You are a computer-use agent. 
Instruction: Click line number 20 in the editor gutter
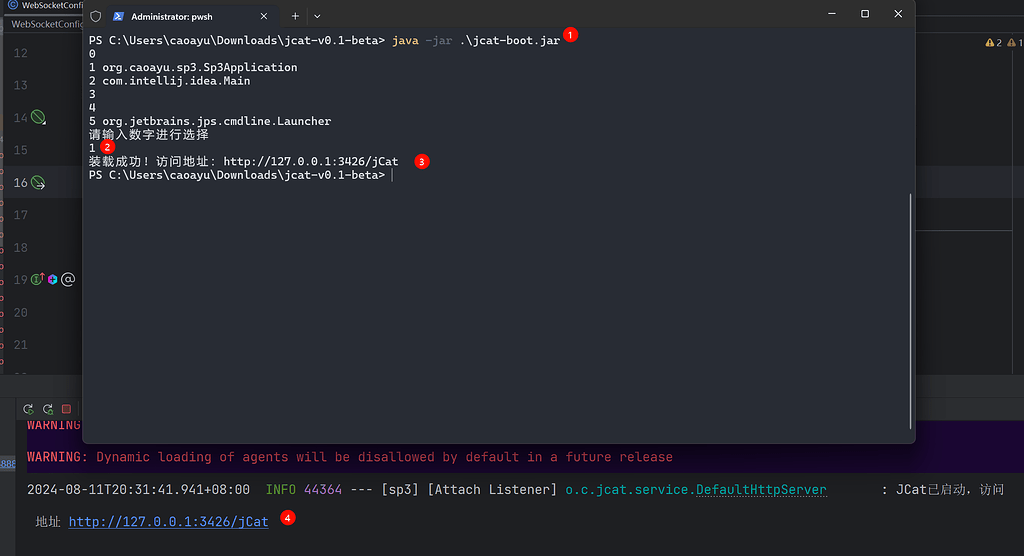21,312
